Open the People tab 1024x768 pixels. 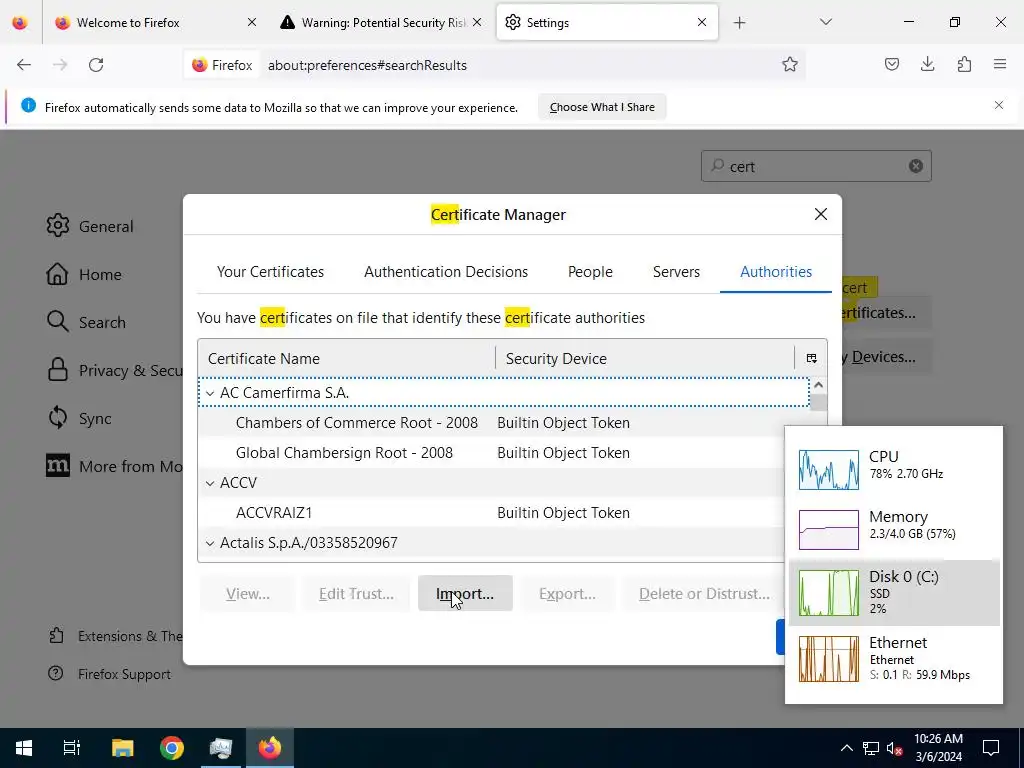point(590,272)
